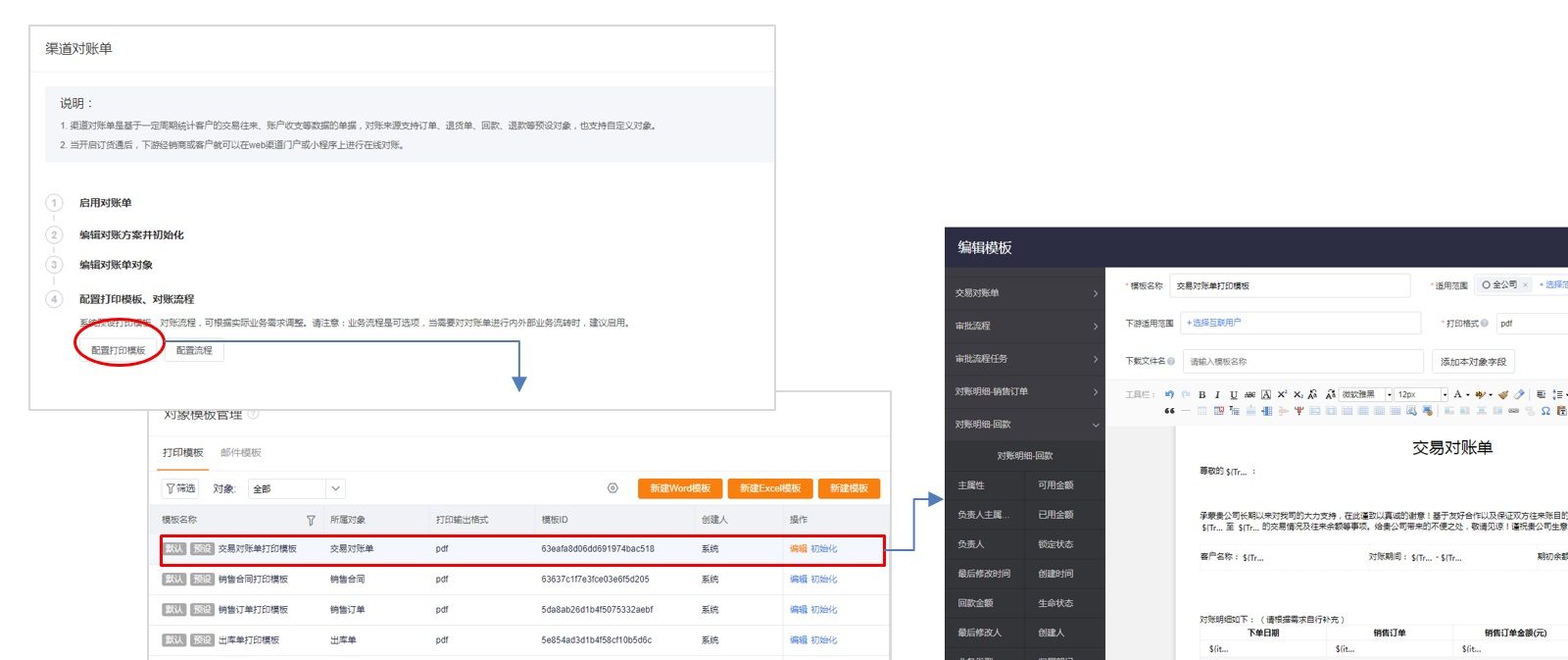The height and width of the screenshot is (660, 1568).
Task: Click the 模板名称 input field
Action: point(1290,285)
